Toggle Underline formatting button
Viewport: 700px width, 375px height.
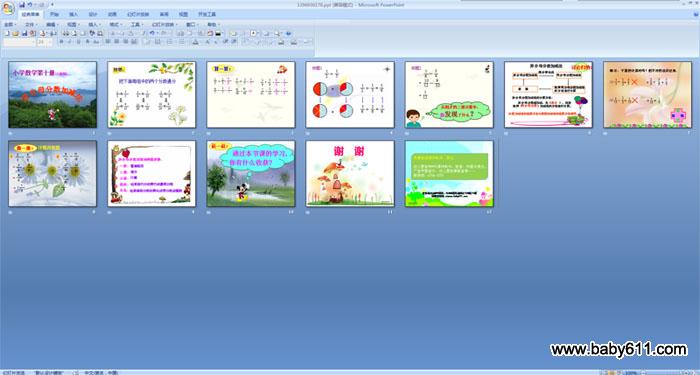78,42
